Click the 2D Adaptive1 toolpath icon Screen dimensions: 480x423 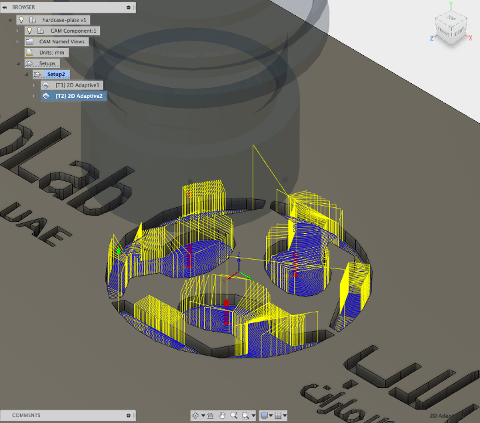(46, 85)
